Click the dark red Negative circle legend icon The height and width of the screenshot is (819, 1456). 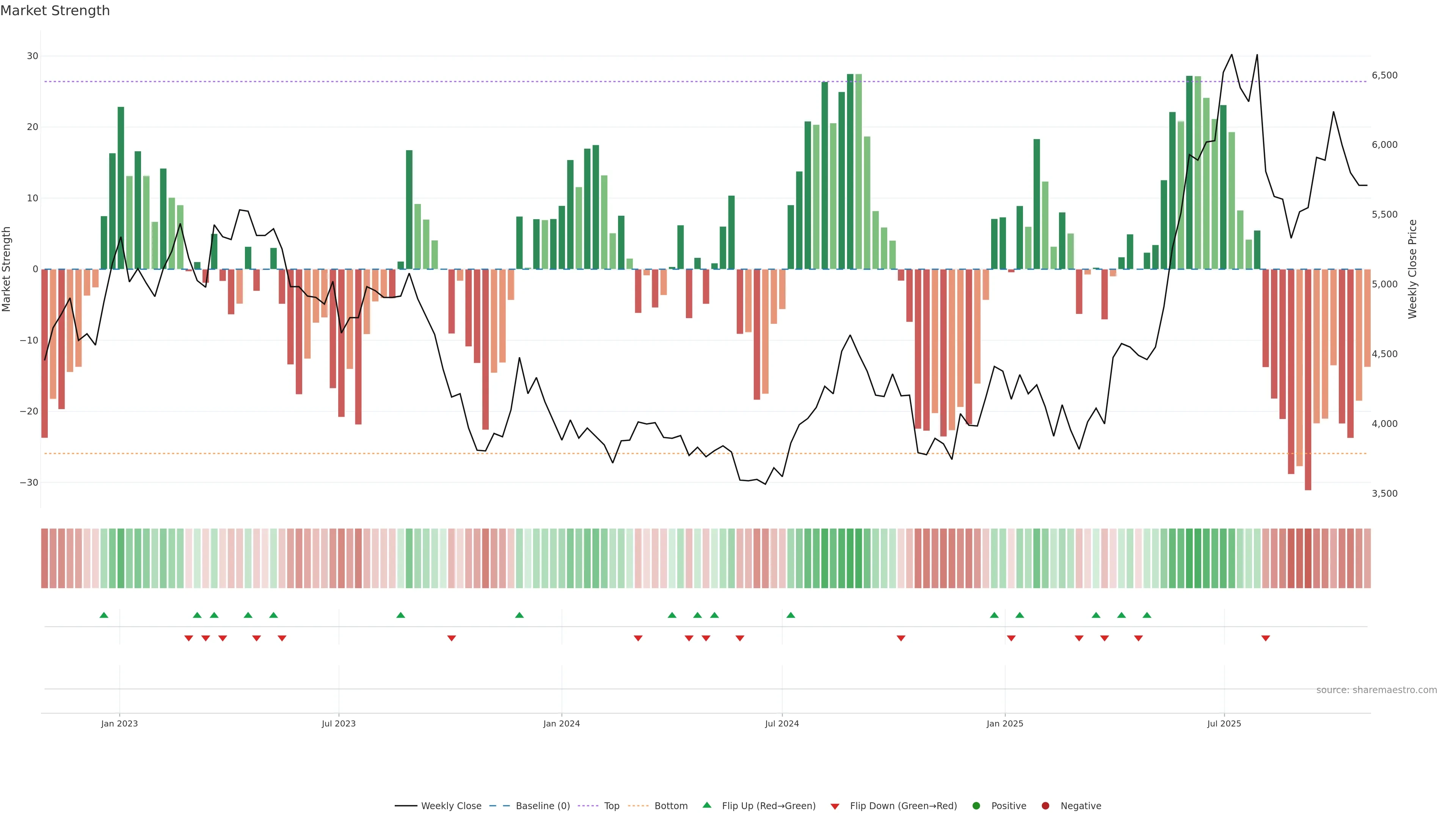(x=1045, y=806)
